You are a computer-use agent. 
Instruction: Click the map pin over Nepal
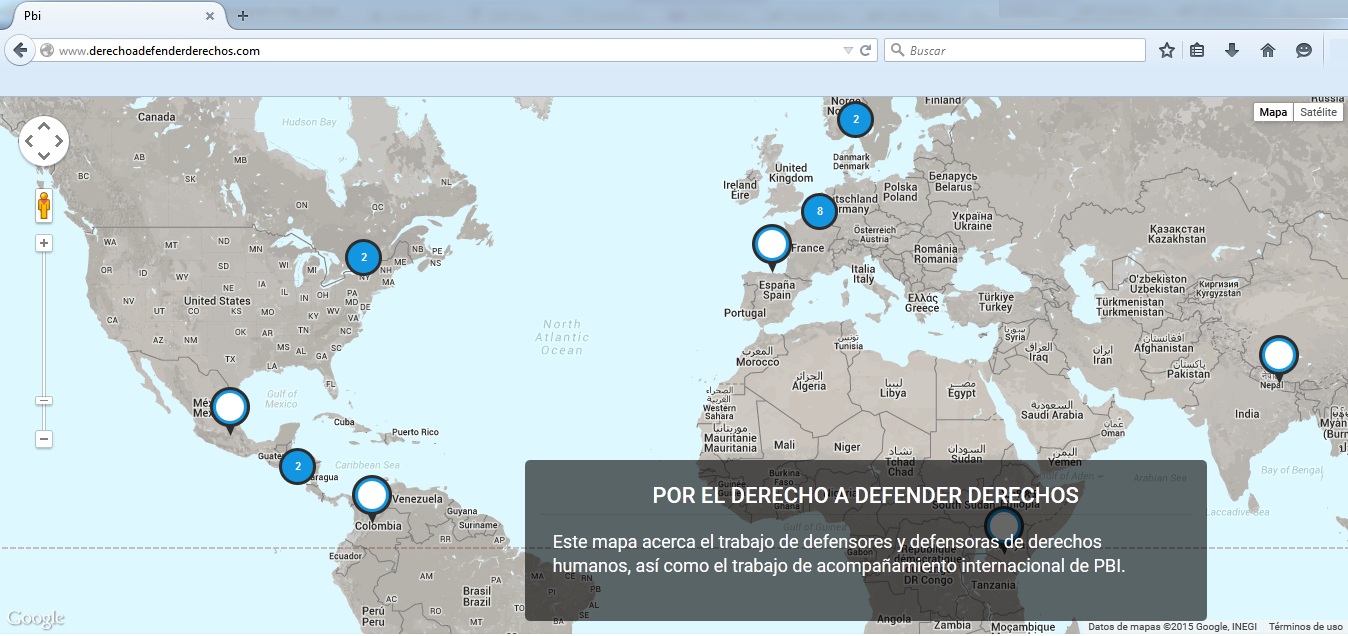pos(1278,357)
